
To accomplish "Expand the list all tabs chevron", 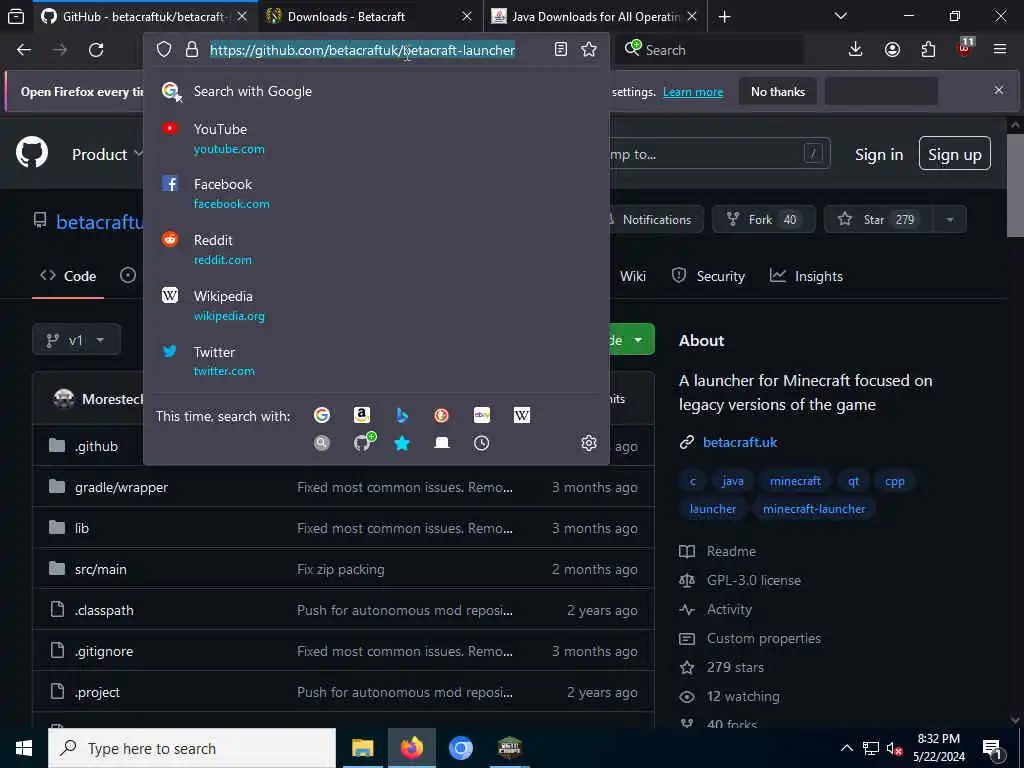I will (x=841, y=17).
